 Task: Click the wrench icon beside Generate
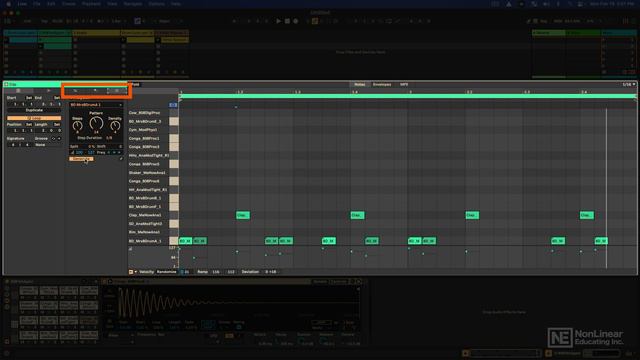pos(121,159)
